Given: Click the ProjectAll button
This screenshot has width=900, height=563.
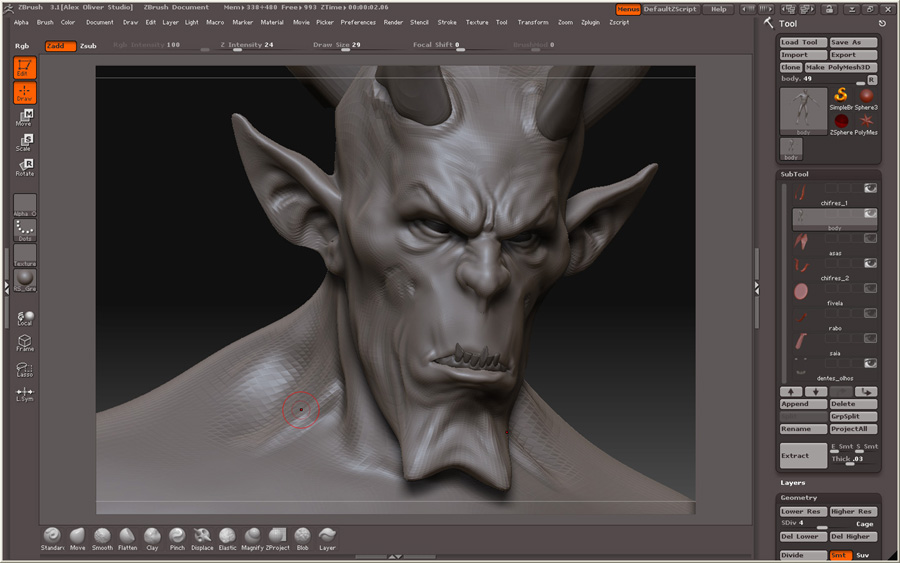Looking at the screenshot, I should (854, 429).
